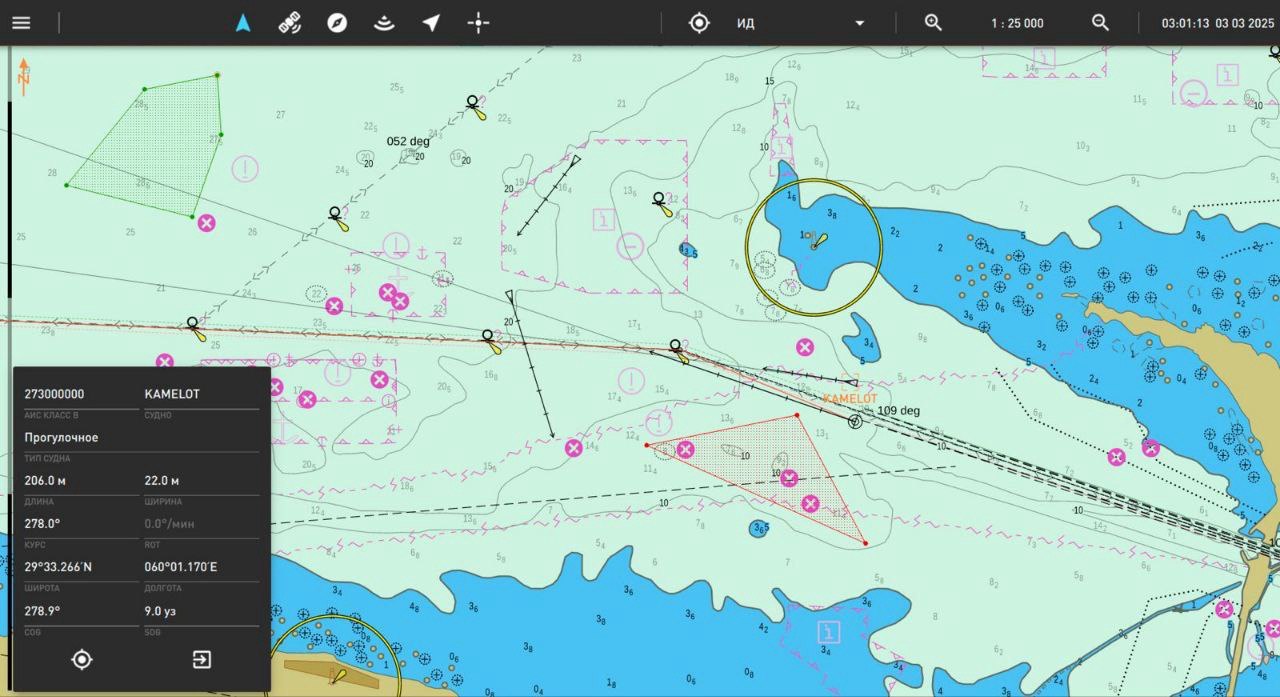This screenshot has width=1280, height=697.
Task: Click the date and time display
Action: (x=1217, y=23)
